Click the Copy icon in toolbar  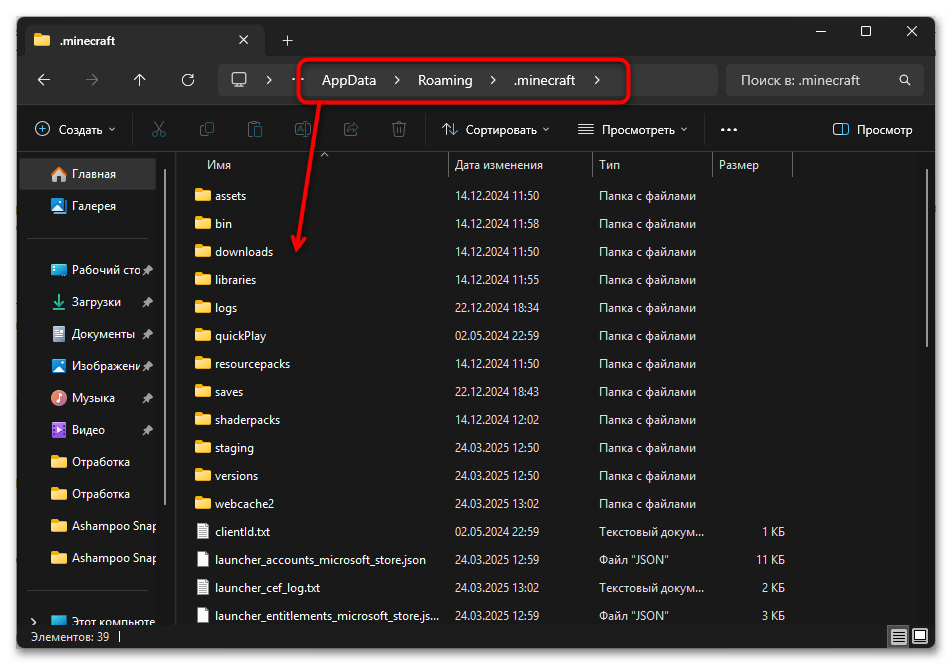point(207,129)
